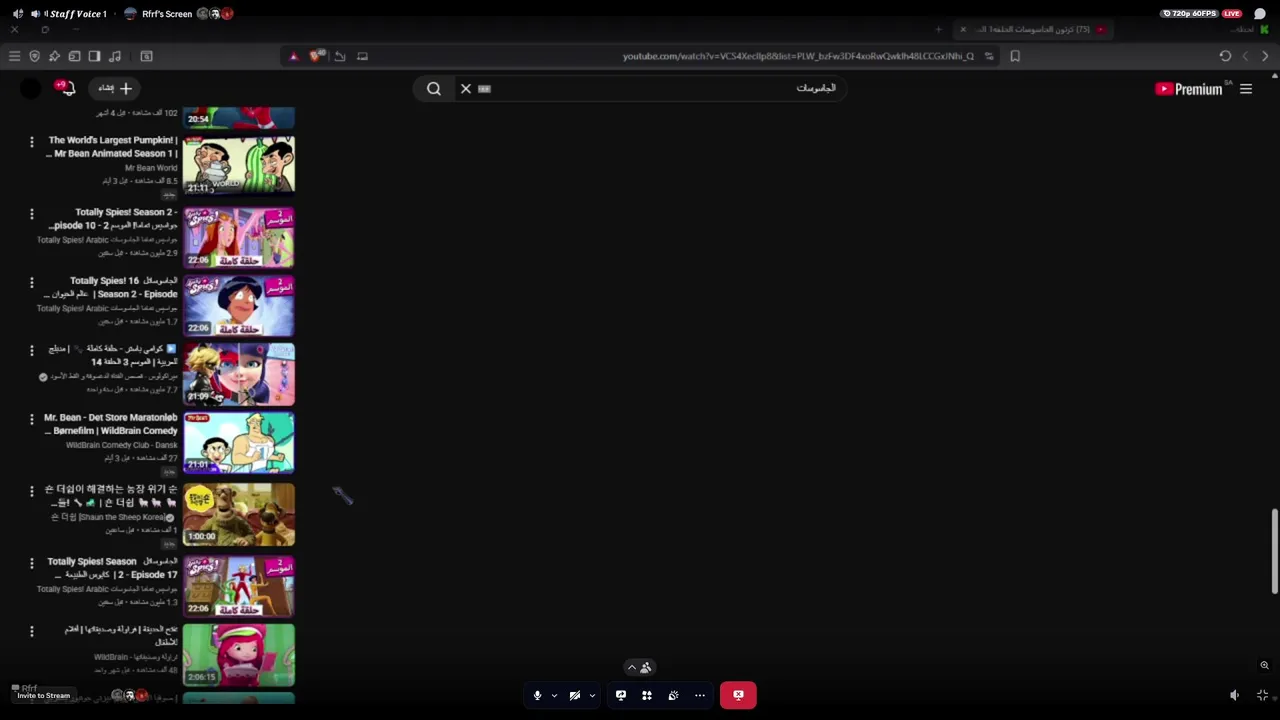This screenshot has height=720, width=1280.
Task: Expand the microphone options arrow
Action: [554, 695]
